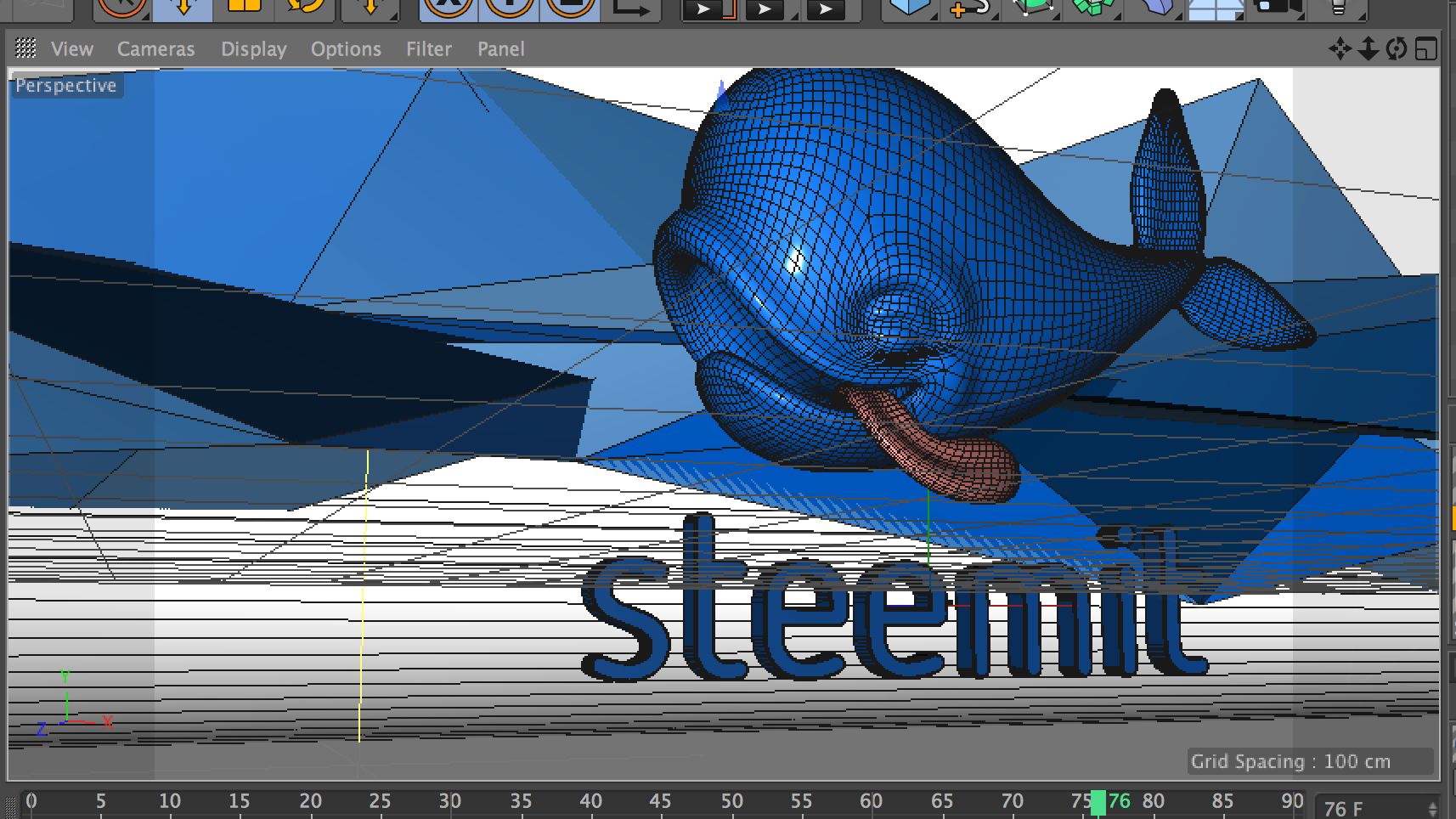Click the rotate camera icon
1456x819 pixels.
click(1397, 48)
